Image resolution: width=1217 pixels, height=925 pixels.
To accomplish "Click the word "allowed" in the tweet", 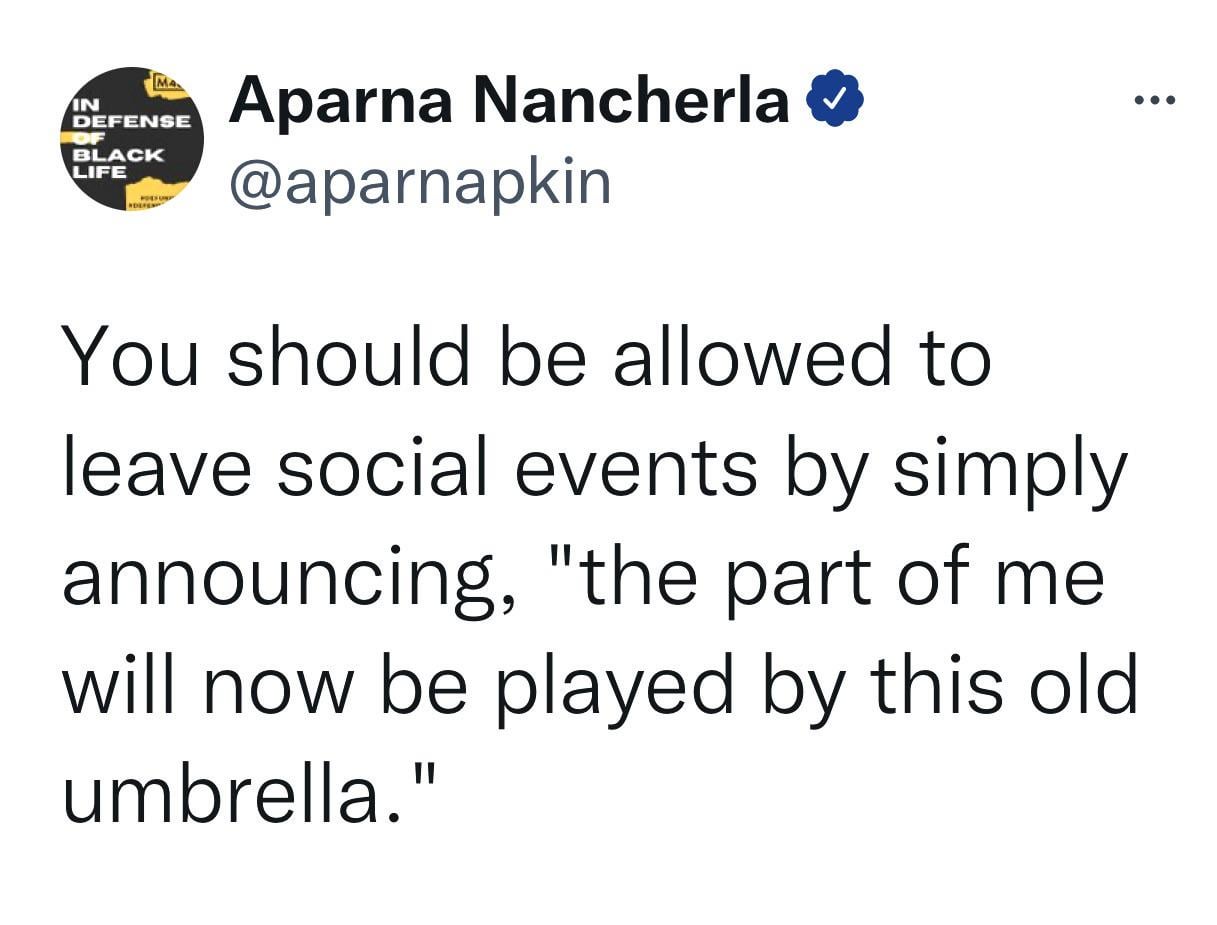I will (751, 358).
